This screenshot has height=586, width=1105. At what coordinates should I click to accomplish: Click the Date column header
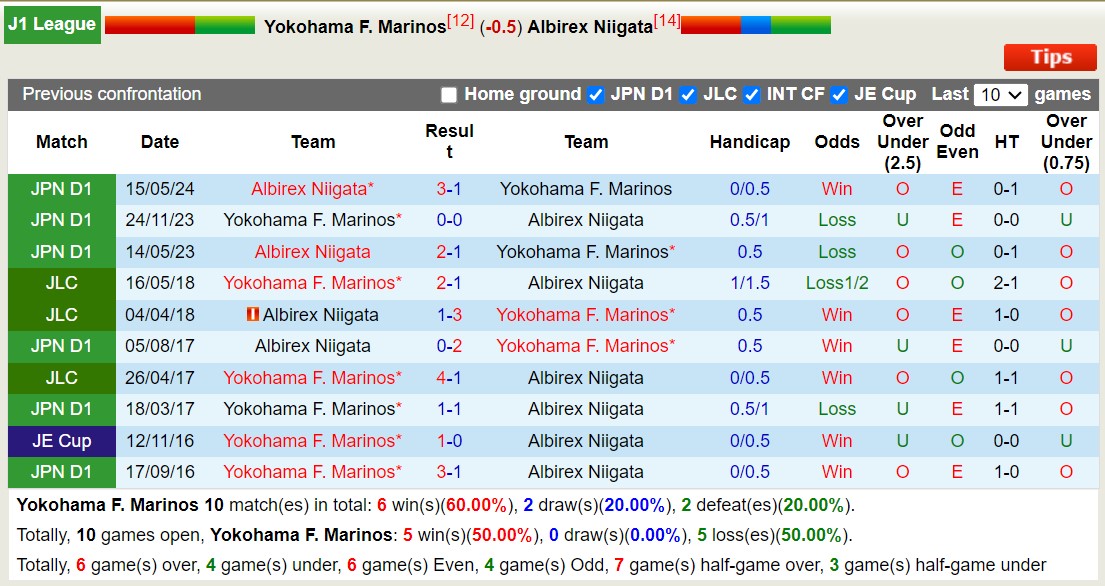coord(159,142)
